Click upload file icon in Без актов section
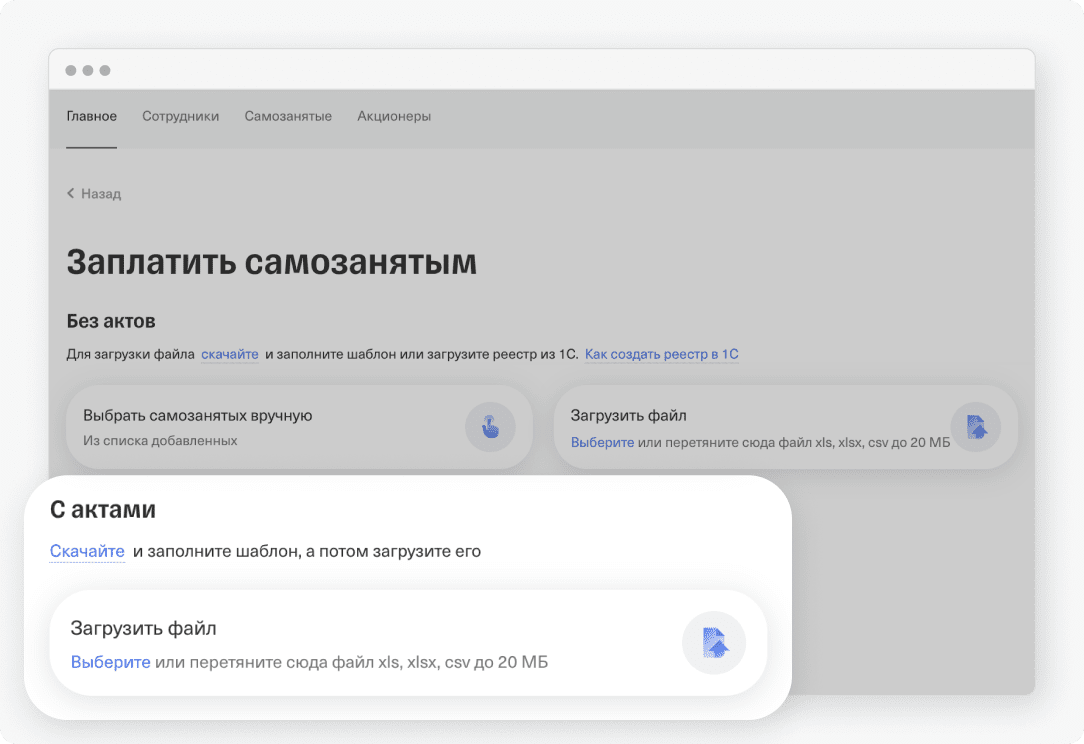Image resolution: width=1084 pixels, height=744 pixels. (x=975, y=428)
